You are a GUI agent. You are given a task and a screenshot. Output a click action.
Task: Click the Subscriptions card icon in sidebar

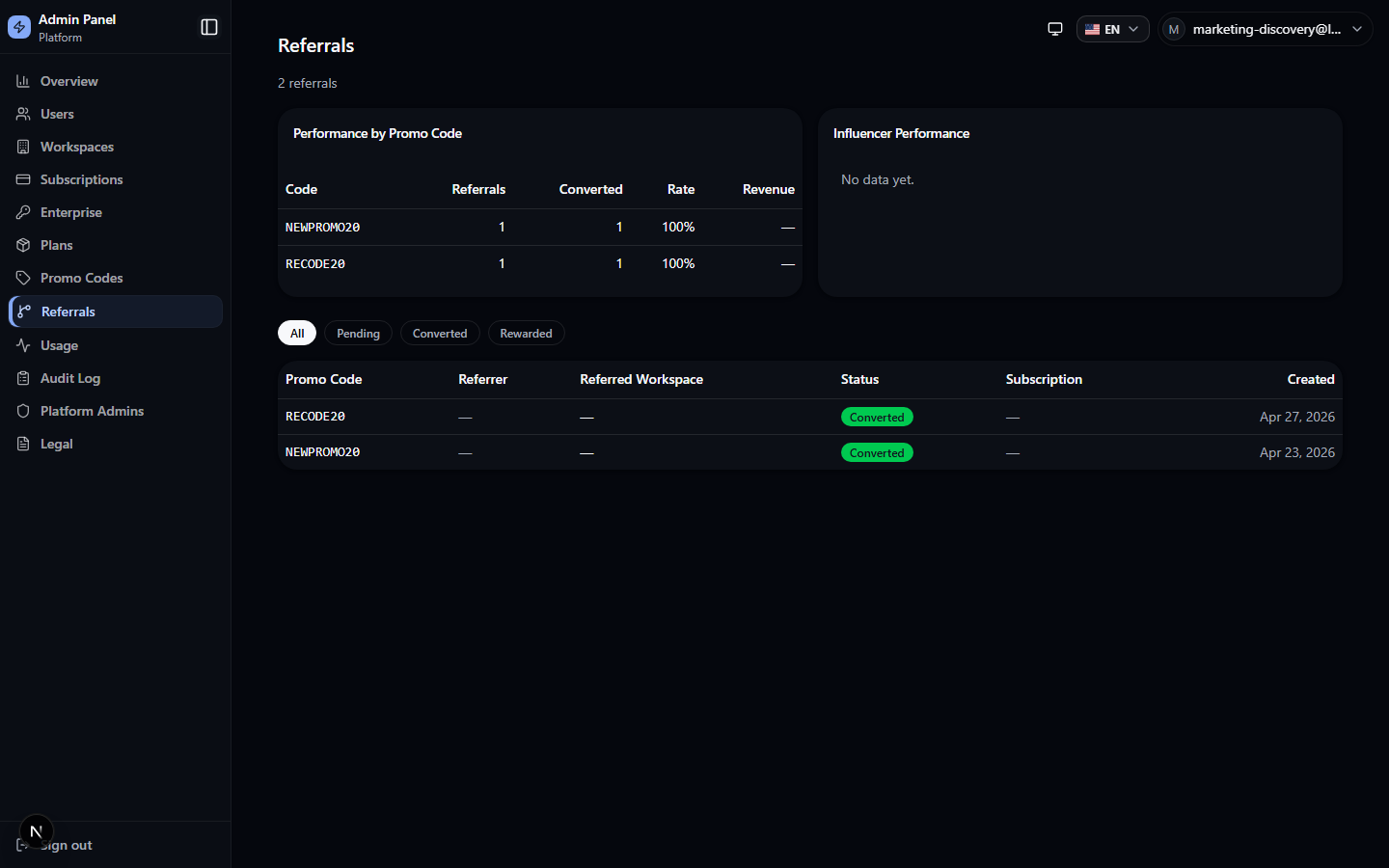23,179
